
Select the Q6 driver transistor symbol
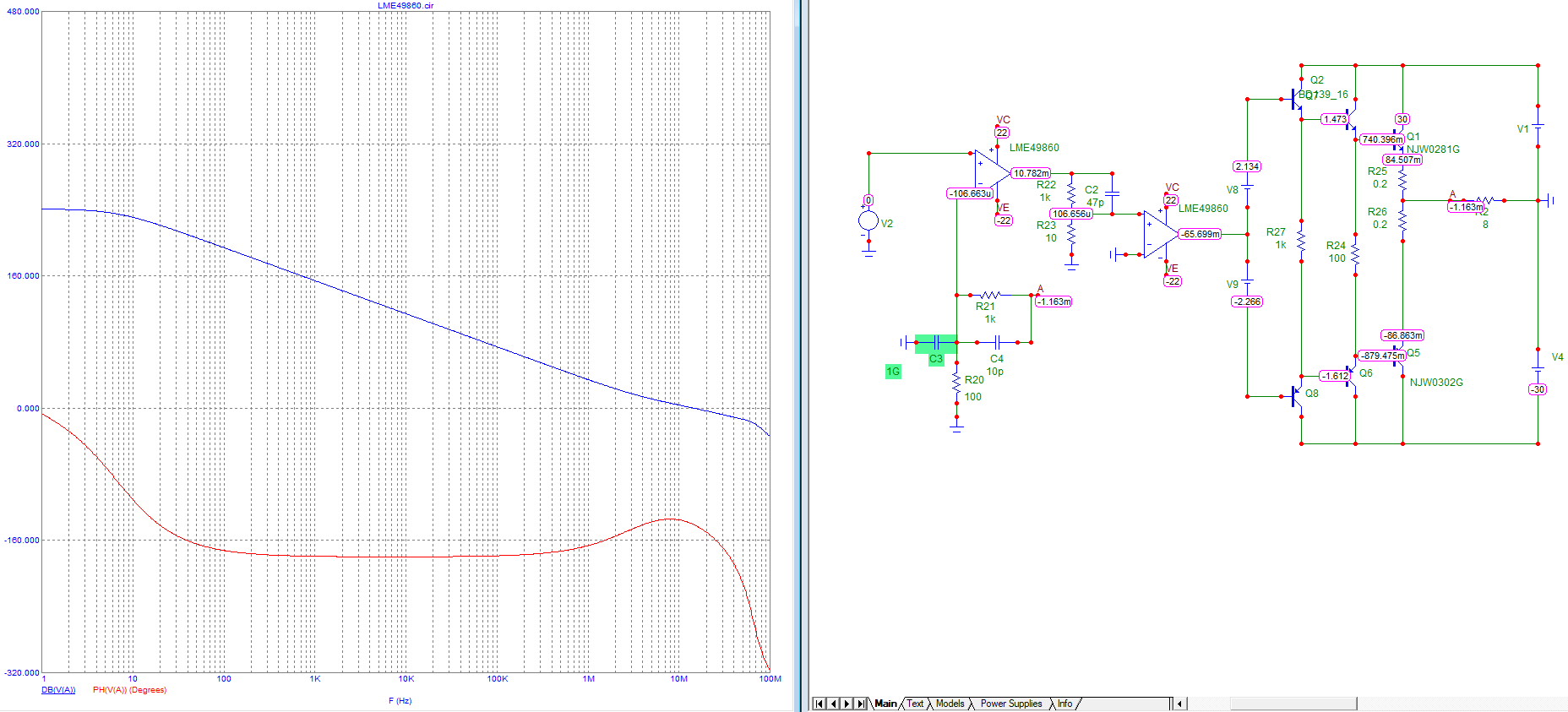click(1350, 376)
